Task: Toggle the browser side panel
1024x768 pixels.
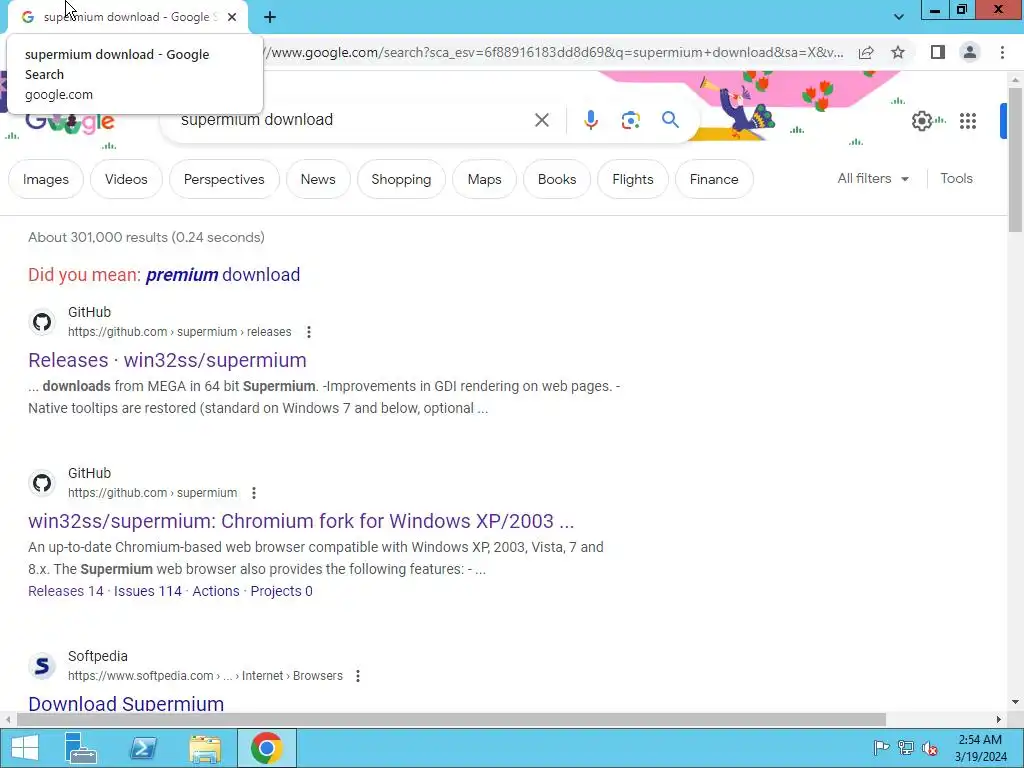Action: click(938, 52)
